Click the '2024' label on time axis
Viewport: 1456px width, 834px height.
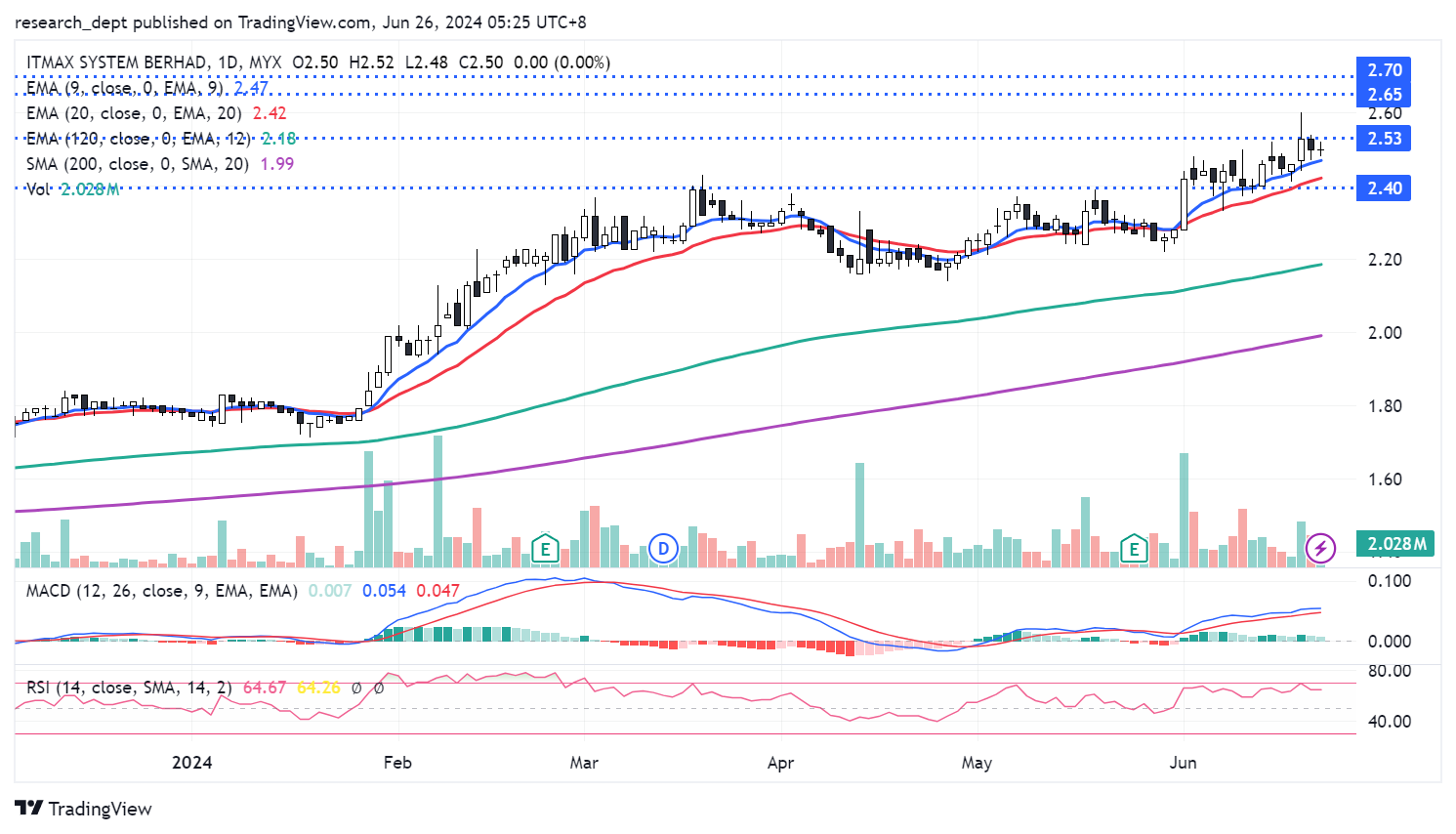[x=191, y=763]
